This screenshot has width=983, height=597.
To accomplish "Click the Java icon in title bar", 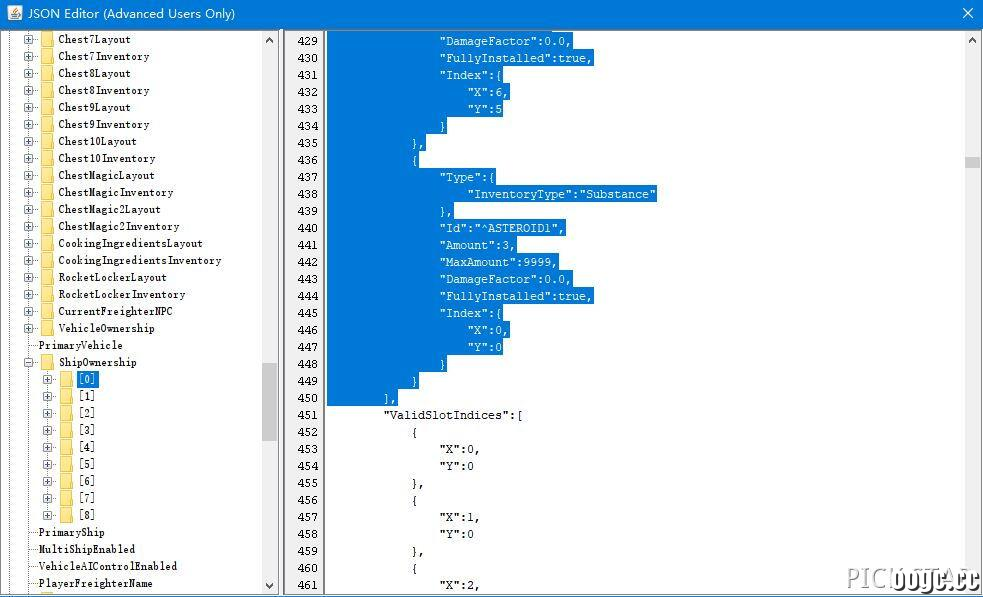I will coord(14,13).
